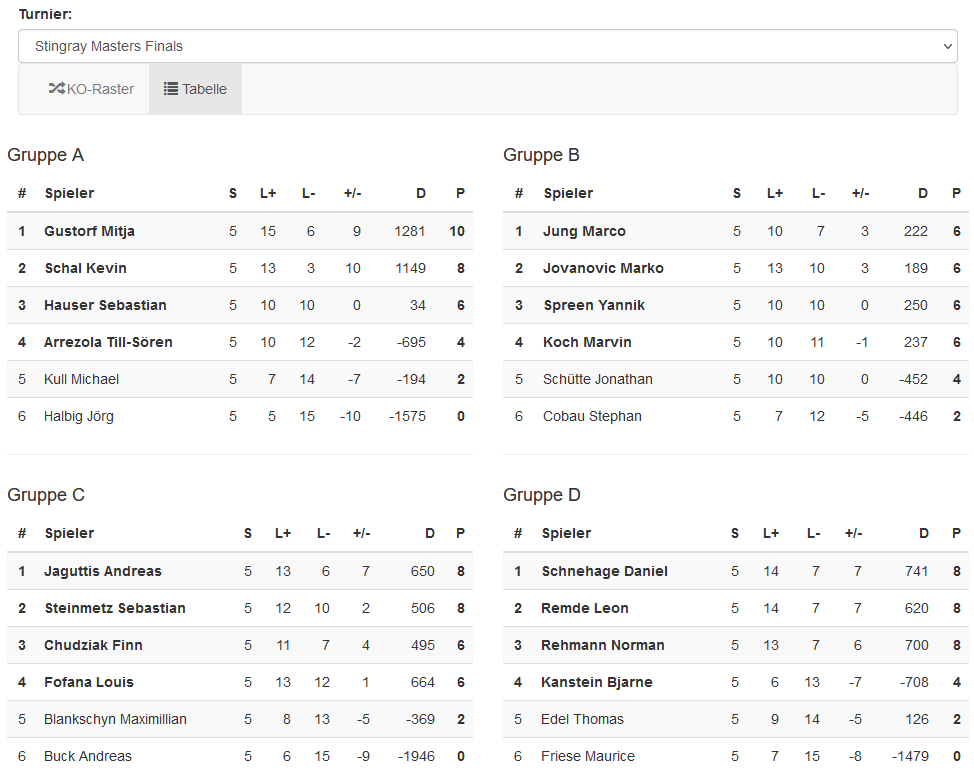Select Jung Marco in Gruppe B
Viewport: 974px width, 774px height.
pyautogui.click(x=584, y=231)
